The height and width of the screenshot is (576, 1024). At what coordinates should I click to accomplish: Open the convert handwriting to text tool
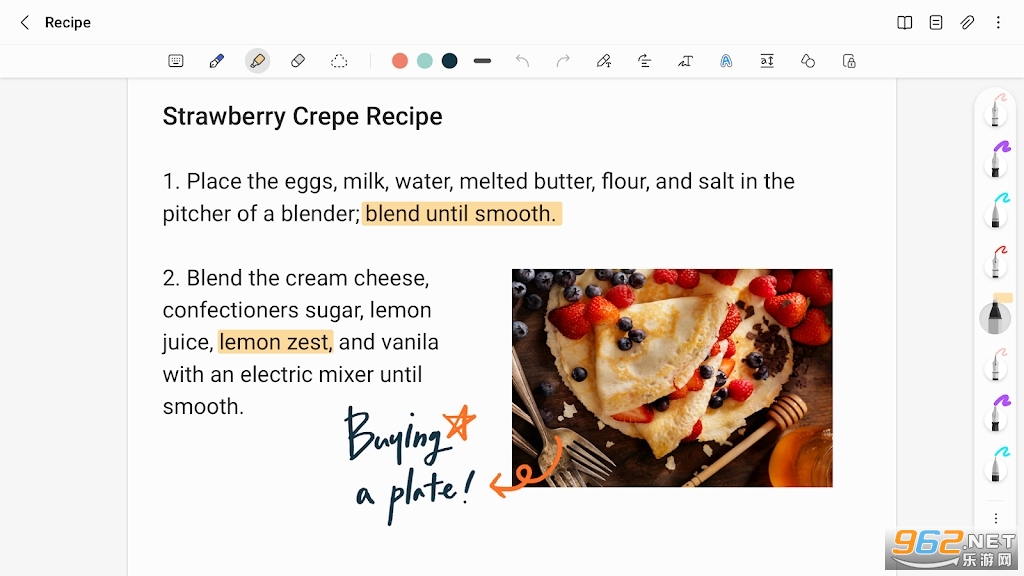(x=685, y=61)
